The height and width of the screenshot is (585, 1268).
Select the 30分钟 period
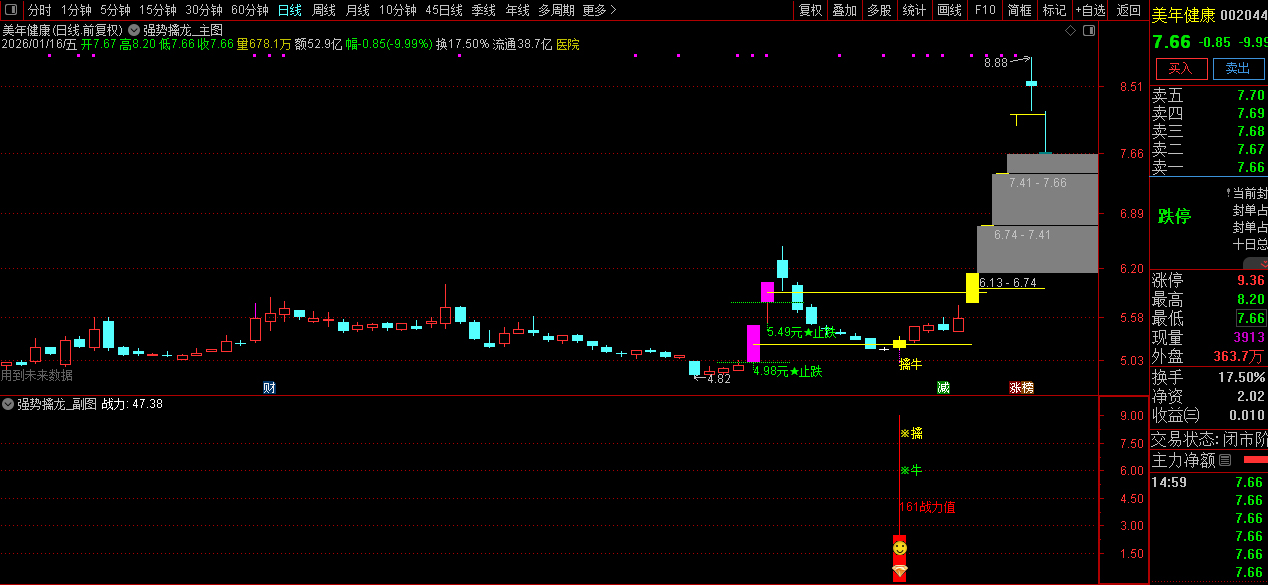(204, 10)
